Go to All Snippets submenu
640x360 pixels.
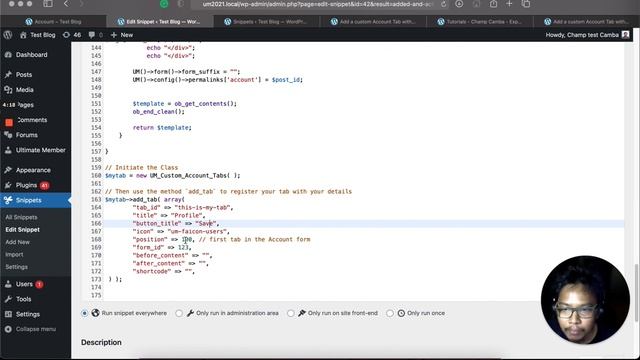[21, 218]
